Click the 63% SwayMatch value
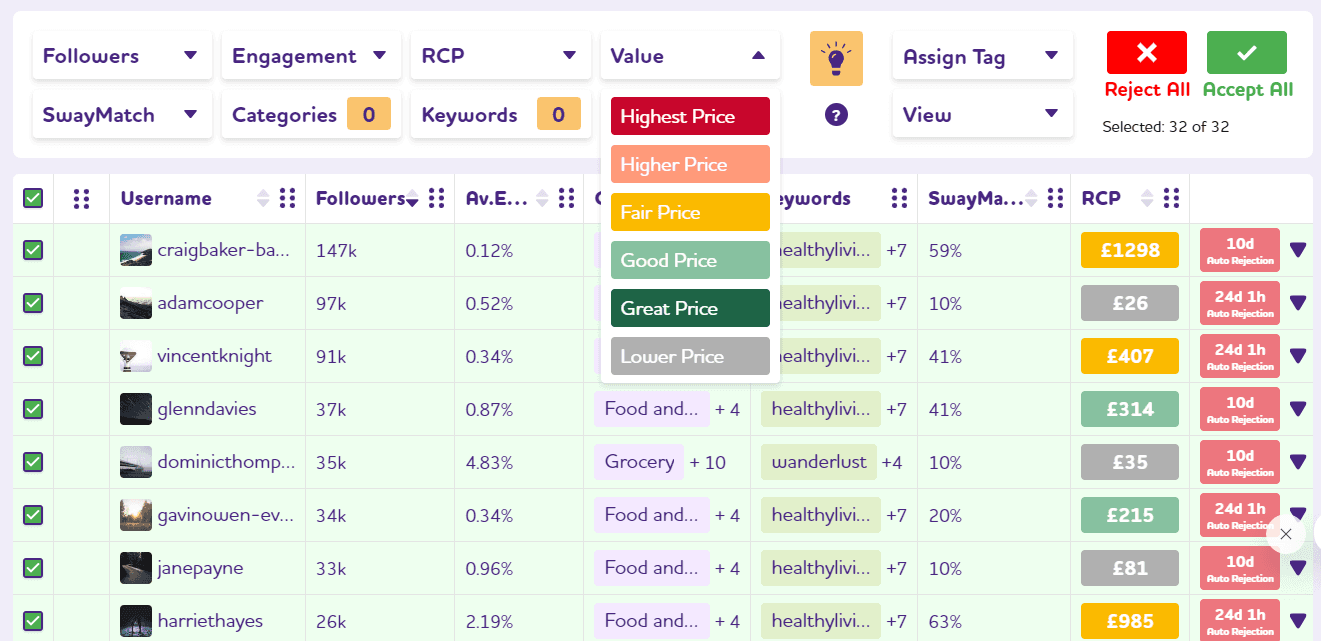 pos(945,621)
